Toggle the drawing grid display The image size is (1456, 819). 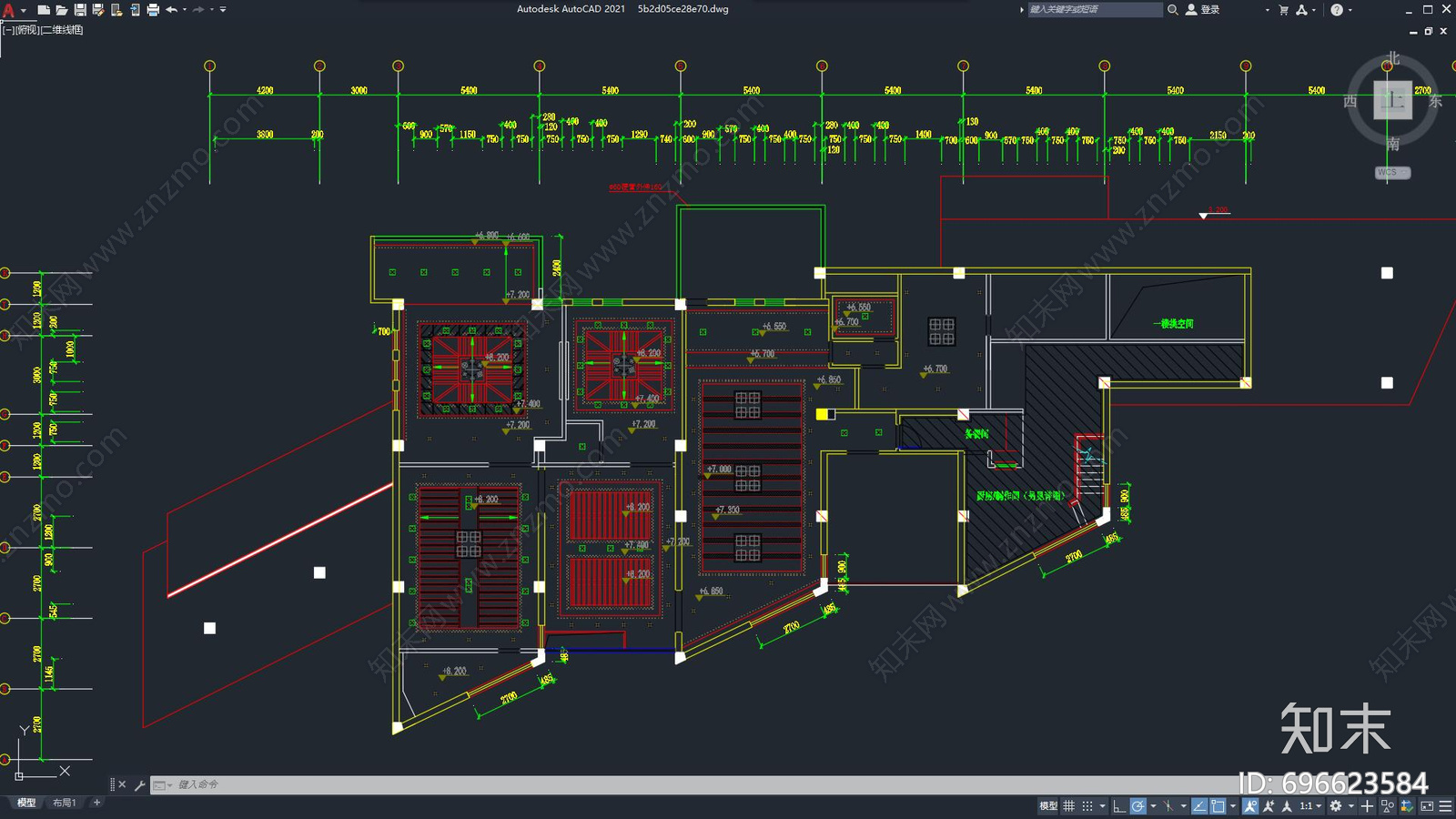1069,805
